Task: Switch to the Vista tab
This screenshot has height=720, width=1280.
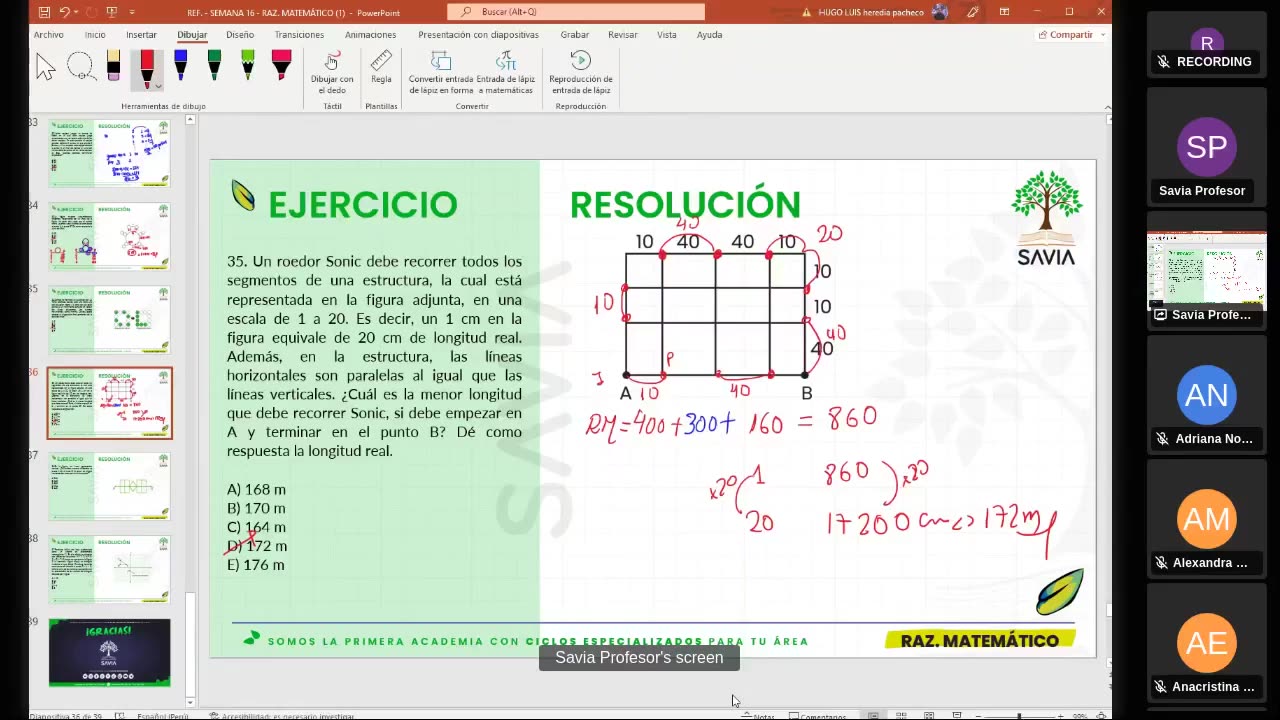Action: click(666, 35)
